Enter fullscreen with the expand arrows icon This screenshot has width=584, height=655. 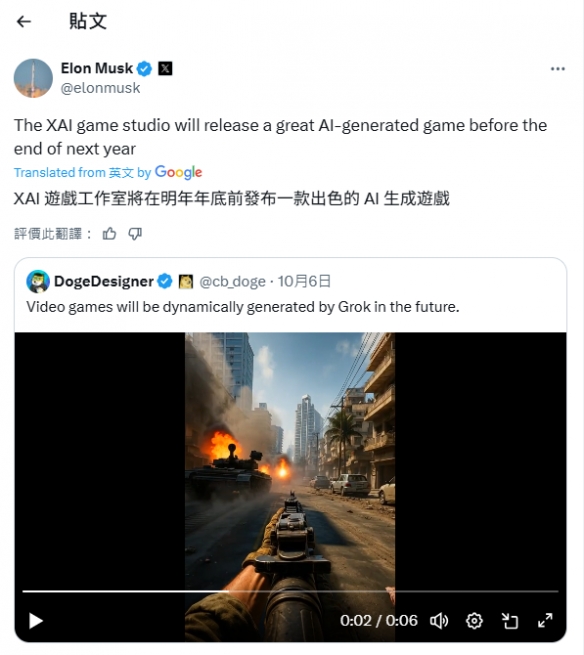(545, 621)
